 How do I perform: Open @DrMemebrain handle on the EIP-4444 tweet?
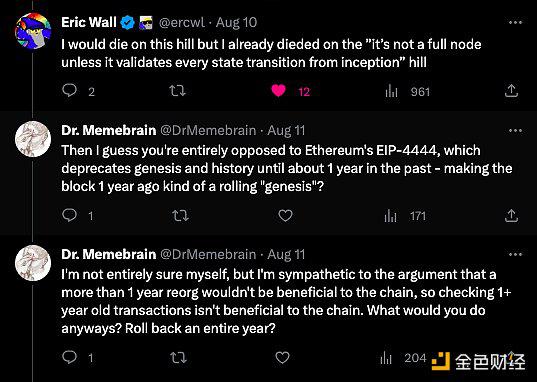(208, 131)
